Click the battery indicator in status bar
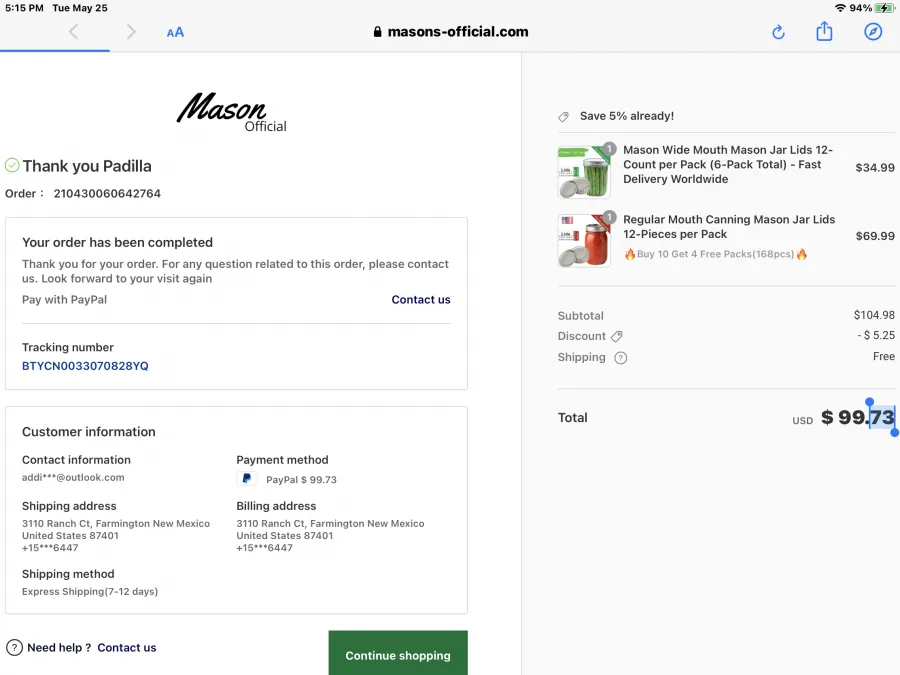The height and width of the screenshot is (675, 900). click(884, 8)
